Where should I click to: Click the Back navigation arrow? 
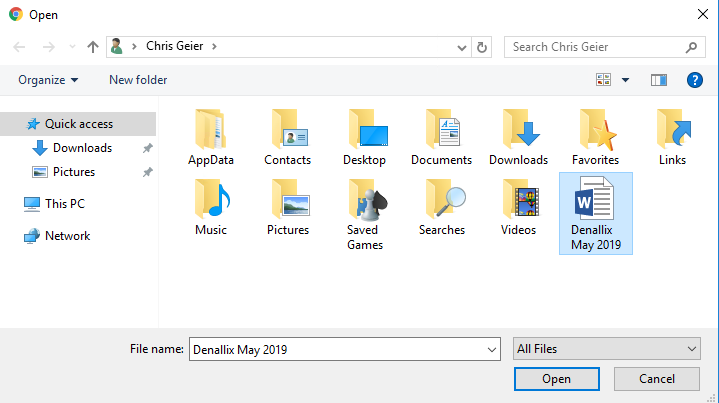tap(19, 47)
